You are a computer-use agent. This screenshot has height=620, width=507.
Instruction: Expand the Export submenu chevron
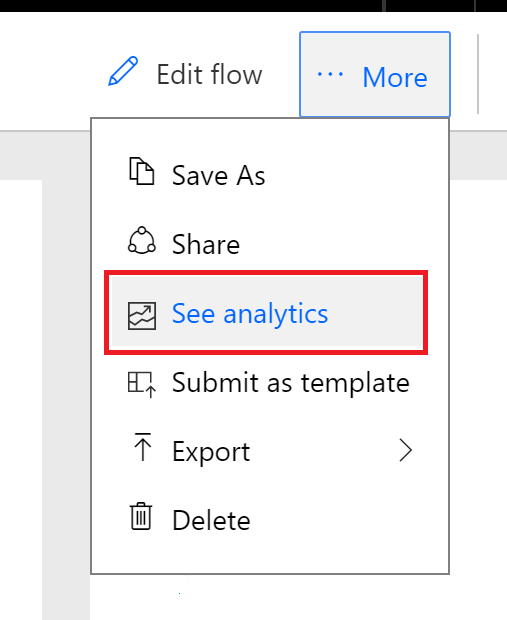(x=405, y=450)
